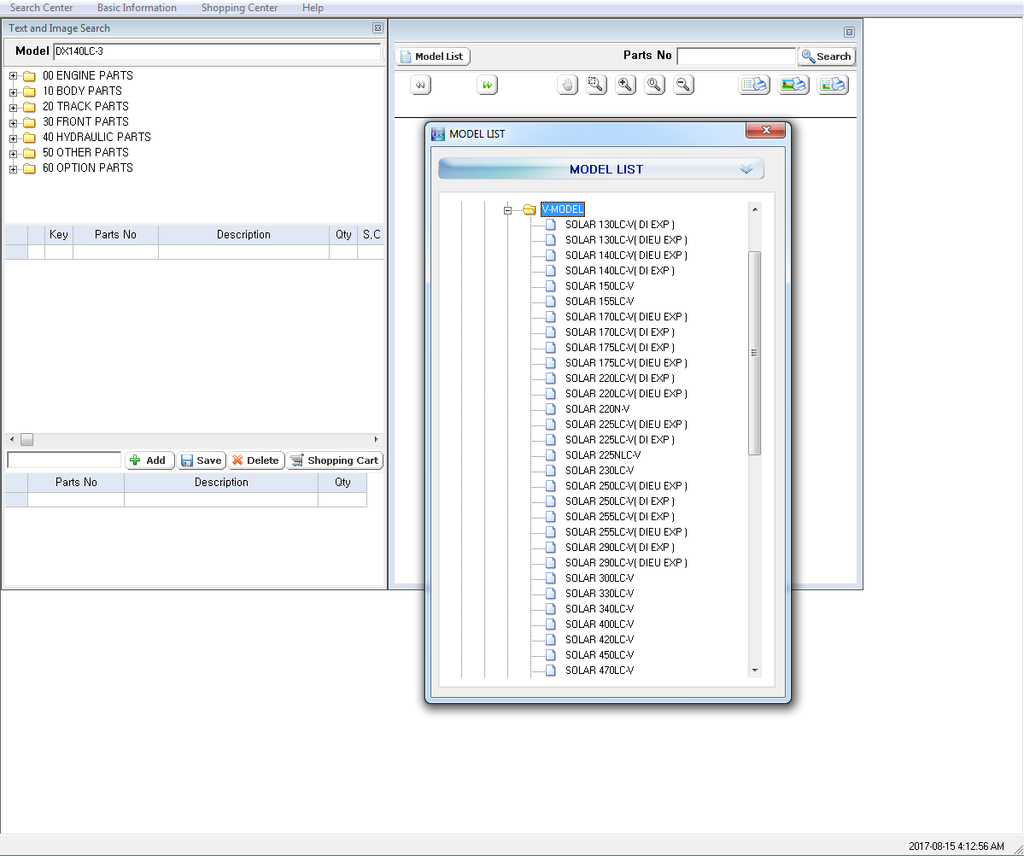Image resolution: width=1024 pixels, height=856 pixels.
Task: Select SOLAR 290LC-V( DIEU EXP ) model
Action: (x=626, y=563)
